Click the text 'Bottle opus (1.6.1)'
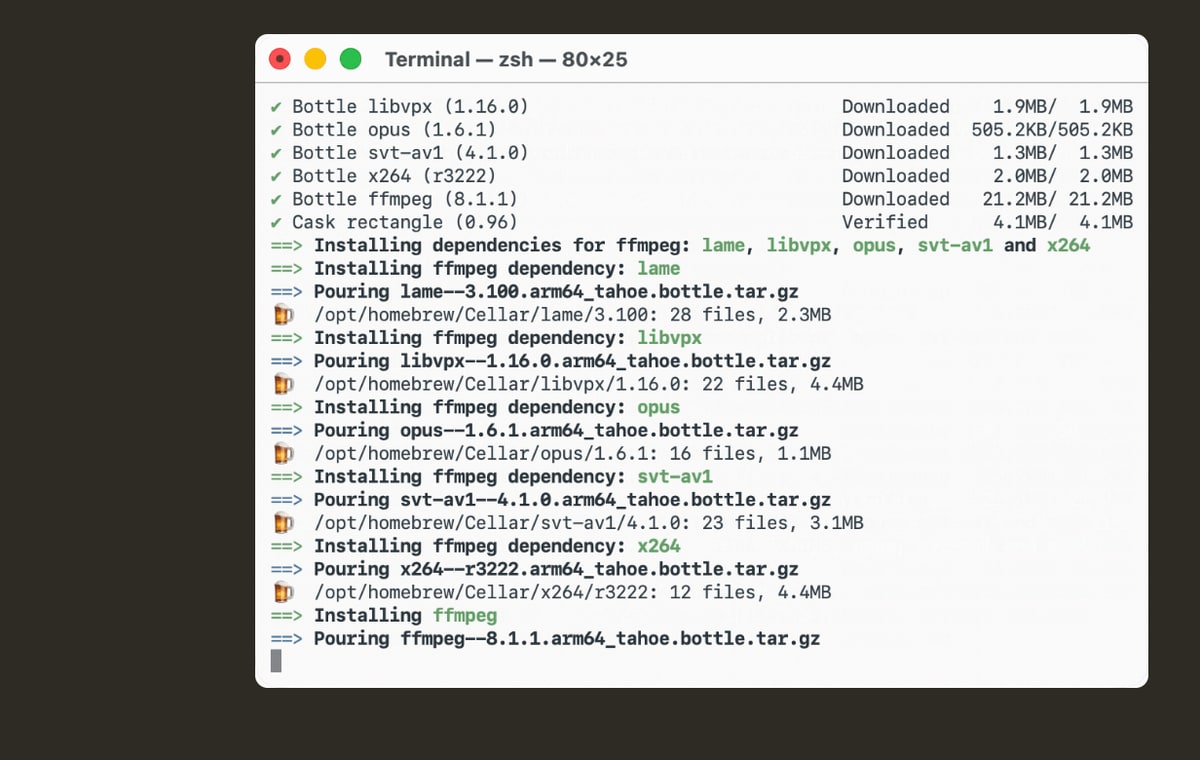The width and height of the screenshot is (1200, 760). point(394,129)
